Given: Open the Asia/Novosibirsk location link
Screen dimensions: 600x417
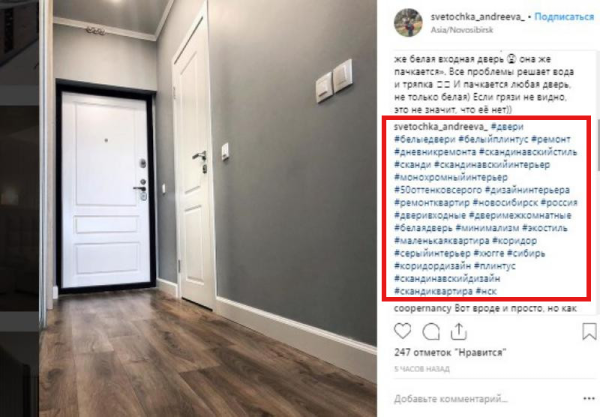Looking at the screenshot, I should coord(462,30).
